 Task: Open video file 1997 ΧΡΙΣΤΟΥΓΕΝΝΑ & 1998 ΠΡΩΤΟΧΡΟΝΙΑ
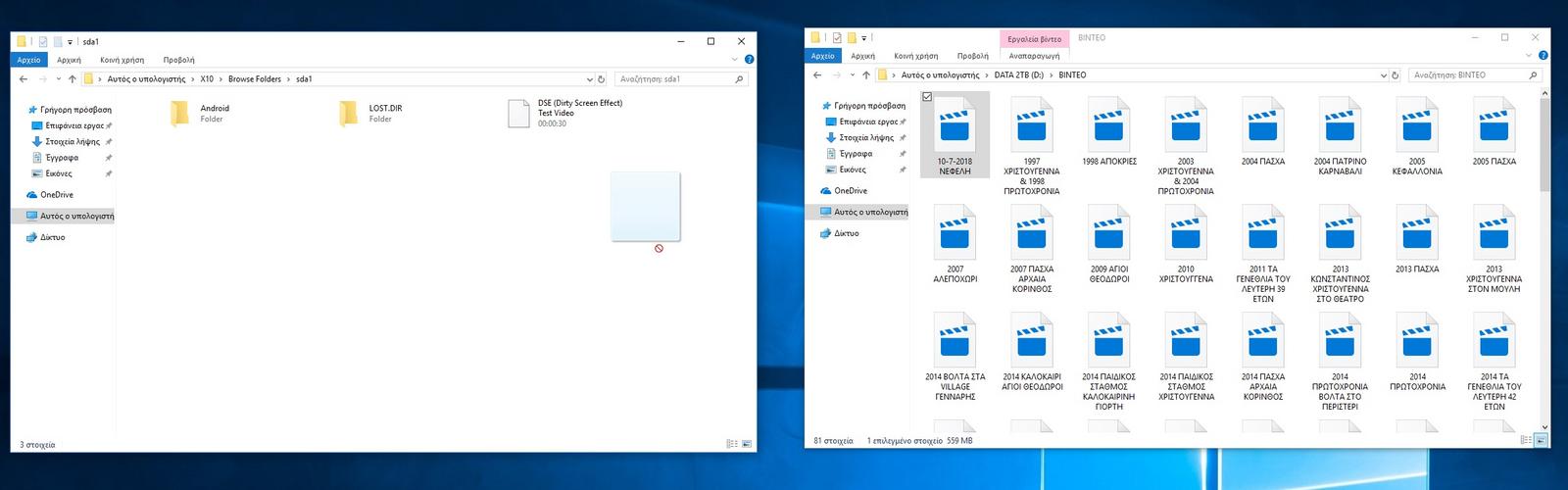(1032, 147)
